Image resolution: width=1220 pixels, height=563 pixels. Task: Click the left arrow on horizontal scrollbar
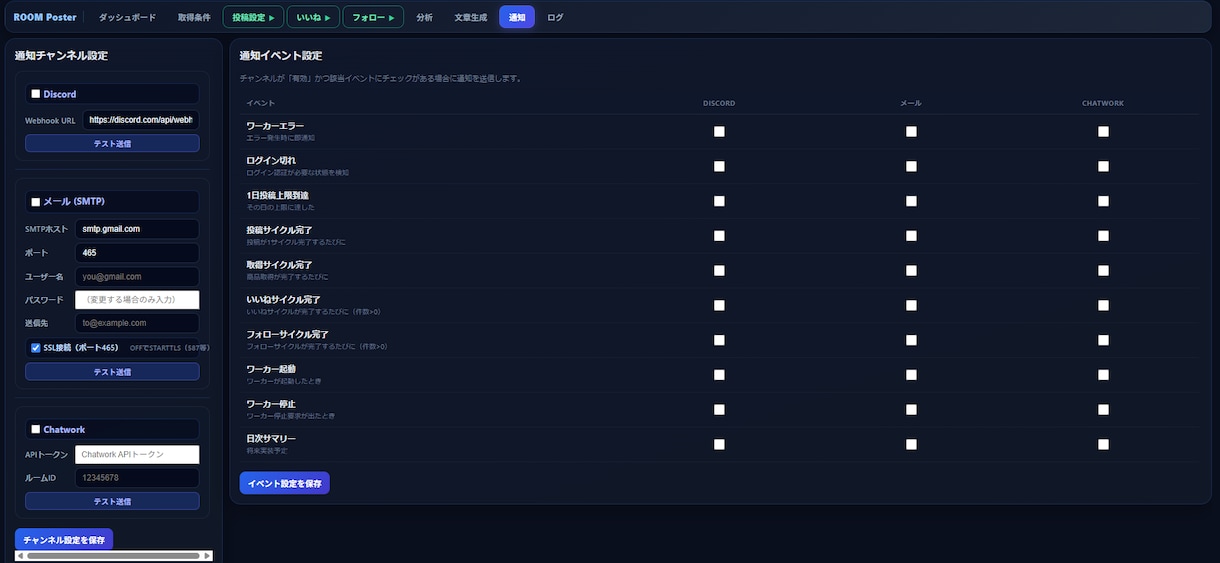click(x=21, y=555)
